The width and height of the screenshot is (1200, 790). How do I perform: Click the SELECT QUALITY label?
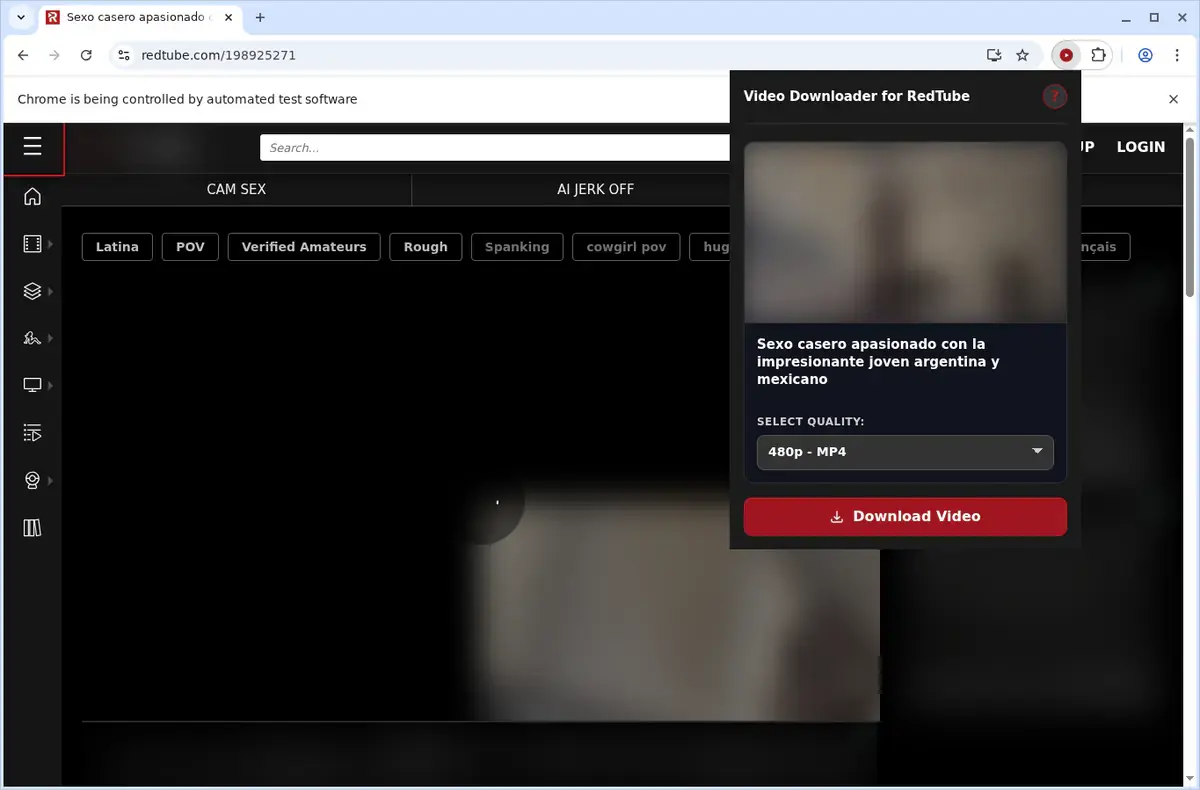click(x=810, y=422)
